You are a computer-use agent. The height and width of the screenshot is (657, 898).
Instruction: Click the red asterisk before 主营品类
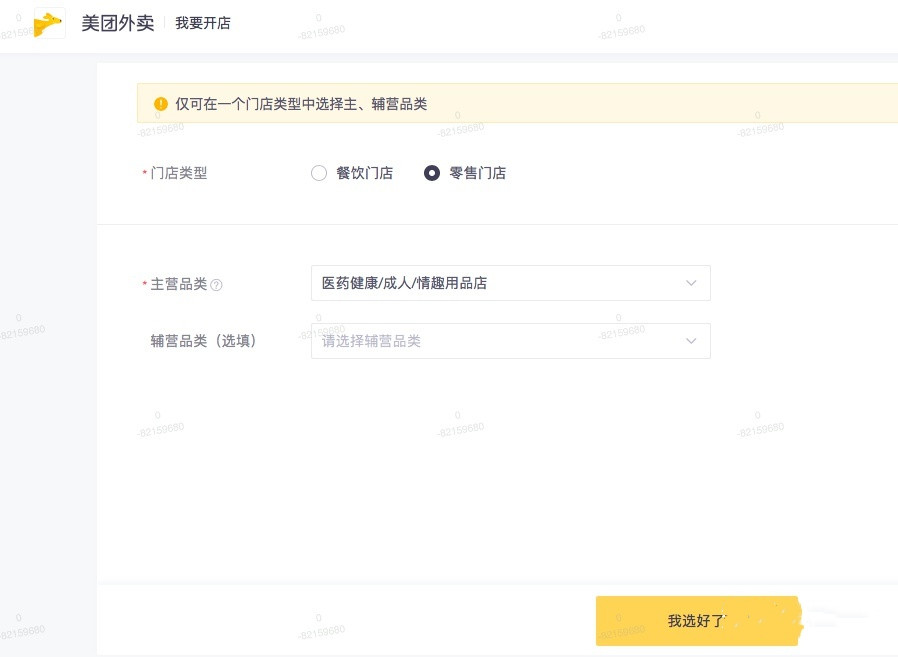tap(143, 283)
